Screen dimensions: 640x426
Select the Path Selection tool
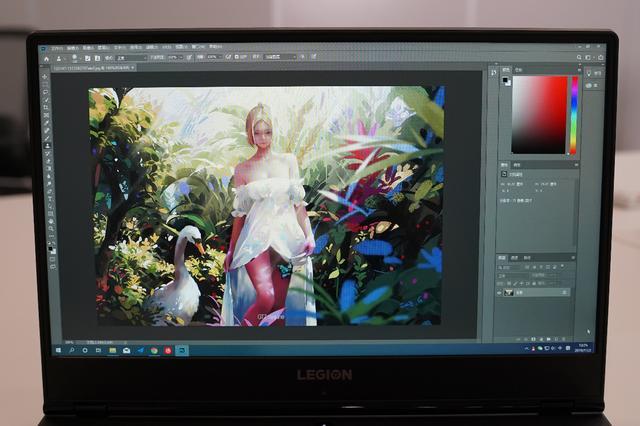[50, 206]
